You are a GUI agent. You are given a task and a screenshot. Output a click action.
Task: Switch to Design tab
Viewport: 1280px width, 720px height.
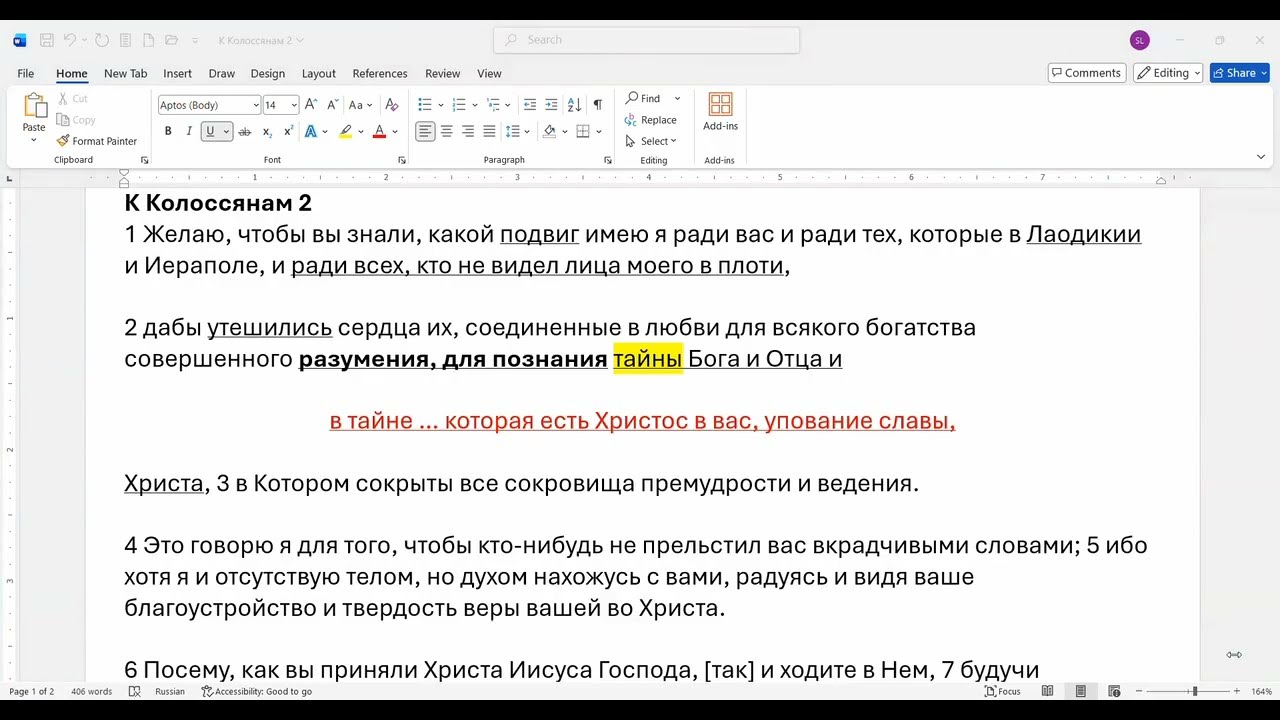[x=267, y=73]
